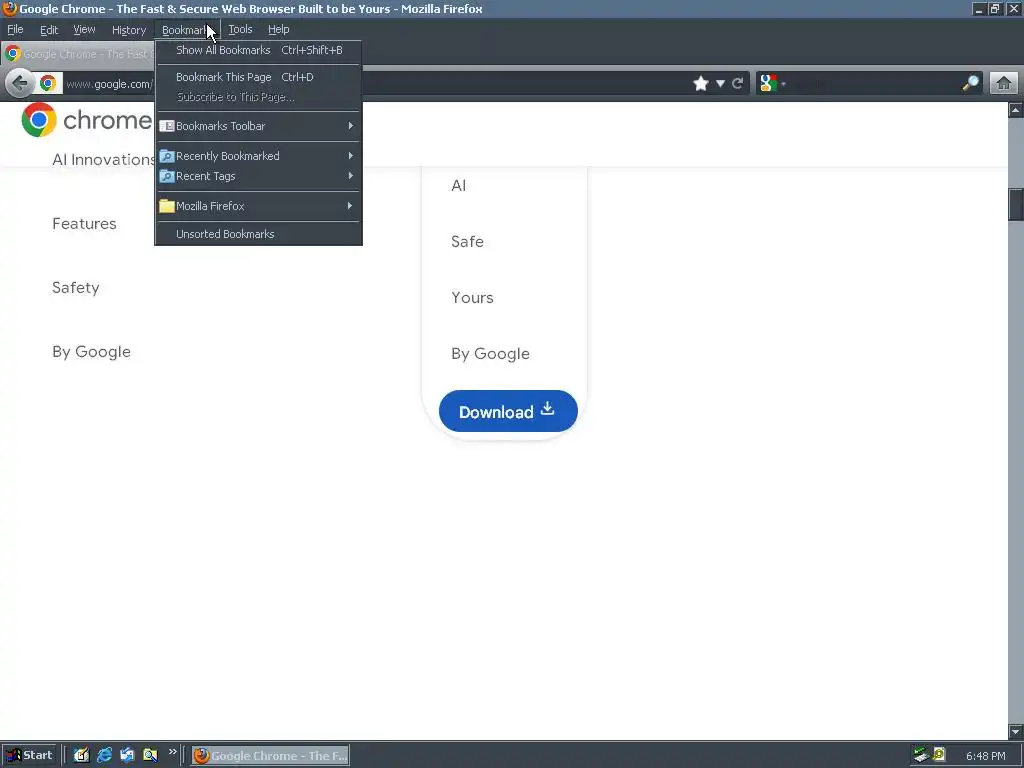Close the open Bookmarks menu header
The height and width of the screenshot is (768, 1024).
[187, 29]
